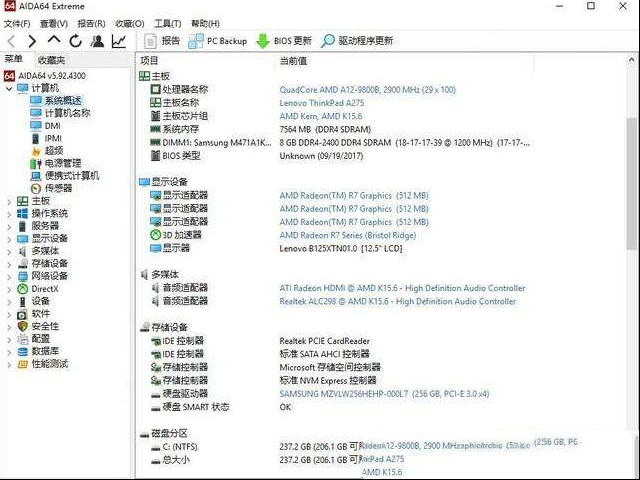Screen dimensions: 640x480
Task: Switch to the 菜单 tab
Action: pyautogui.click(x=14, y=60)
